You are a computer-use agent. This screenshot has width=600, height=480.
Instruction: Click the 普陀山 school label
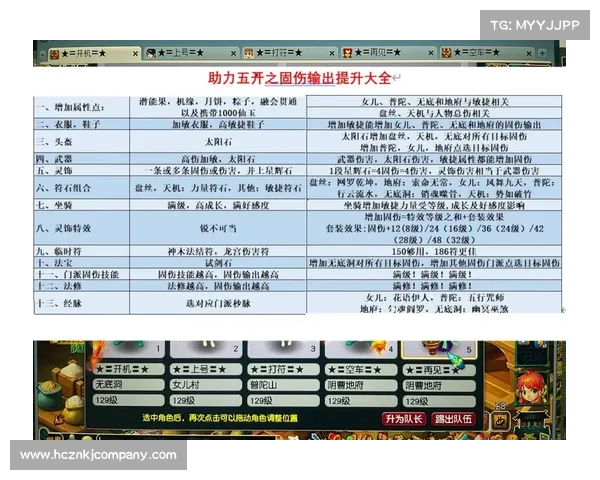click(x=283, y=385)
